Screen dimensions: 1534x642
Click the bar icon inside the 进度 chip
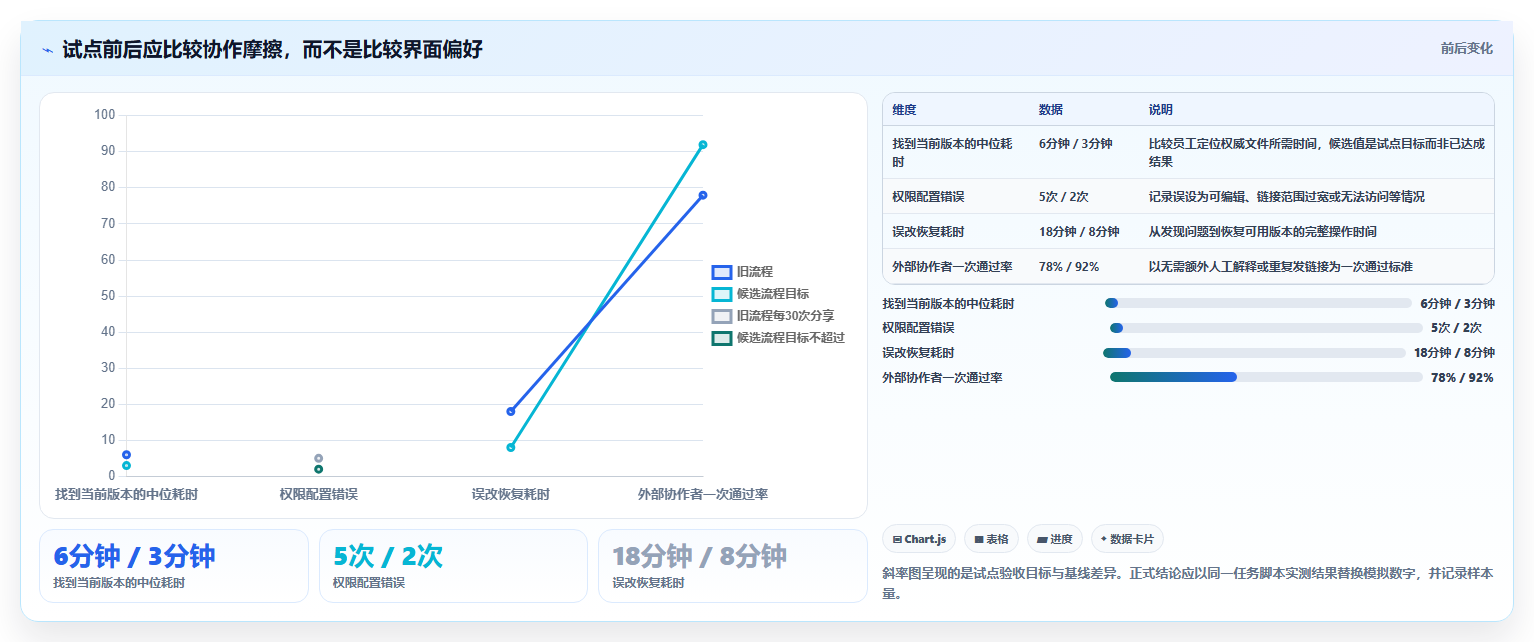click(x=1041, y=540)
